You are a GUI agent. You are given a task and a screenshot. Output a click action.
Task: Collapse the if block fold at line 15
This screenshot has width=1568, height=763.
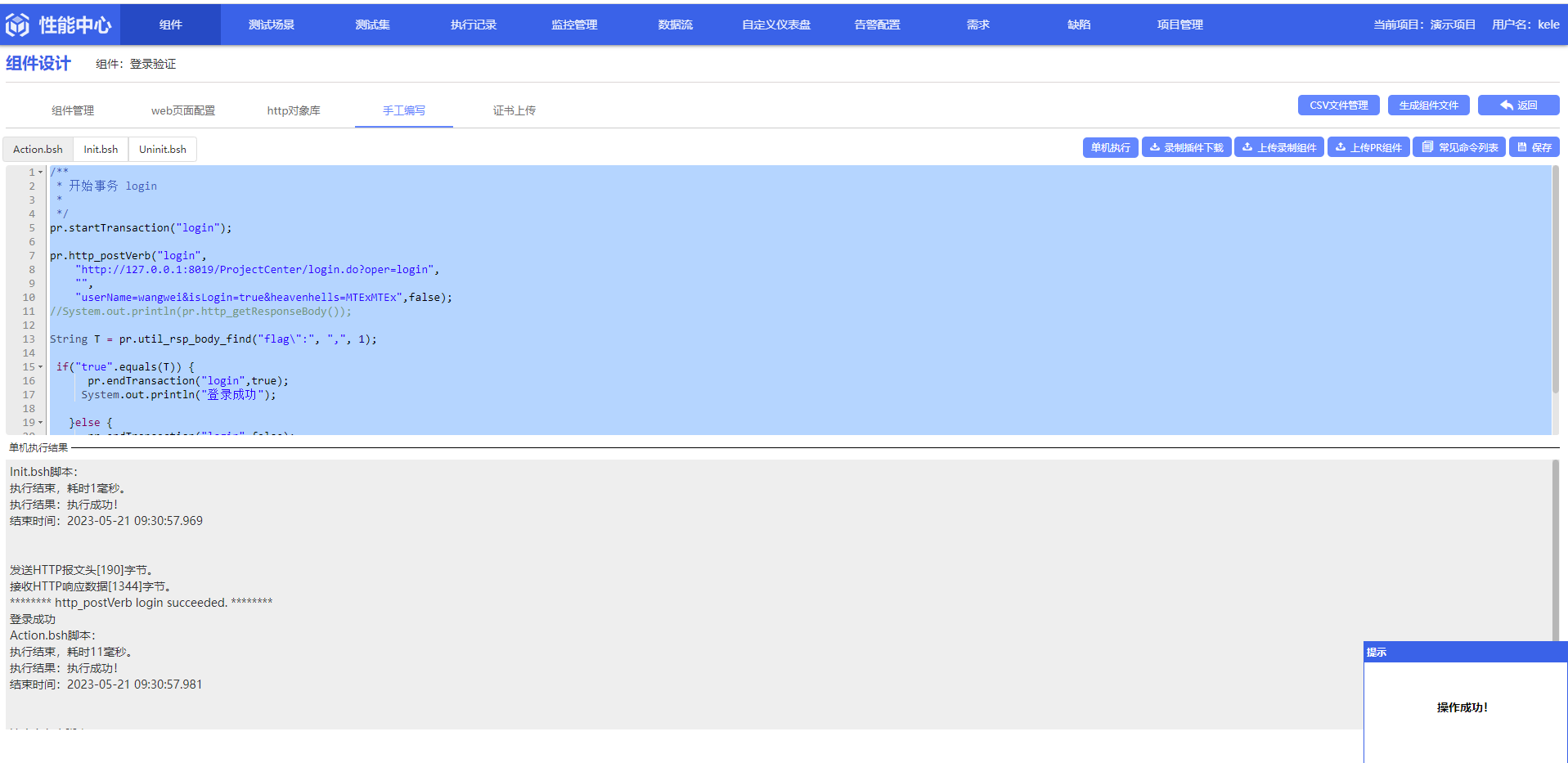tap(41, 366)
